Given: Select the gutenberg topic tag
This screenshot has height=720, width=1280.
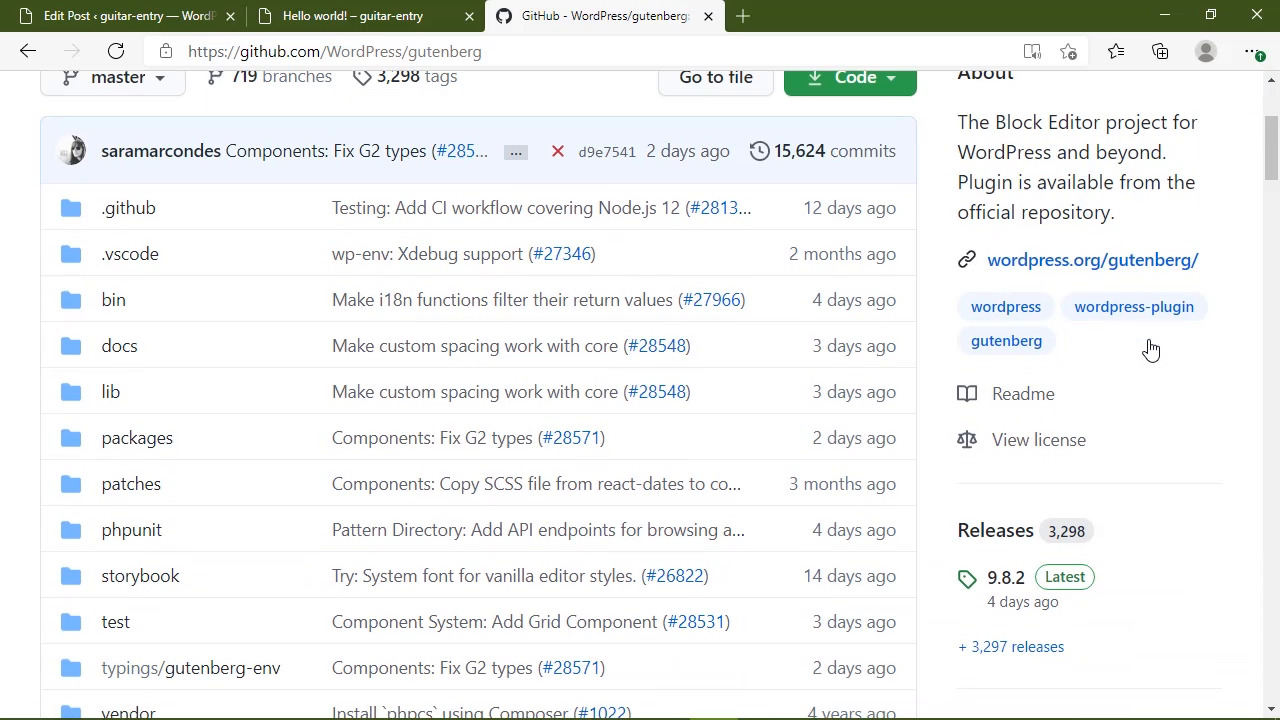Looking at the screenshot, I should point(1006,341).
